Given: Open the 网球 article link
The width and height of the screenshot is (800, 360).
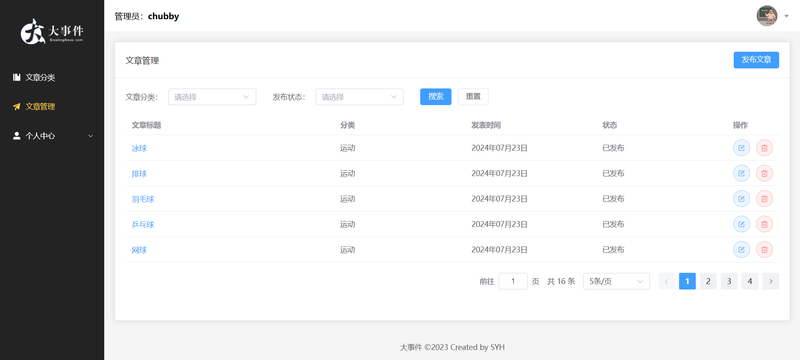Looking at the screenshot, I should 139,250.
